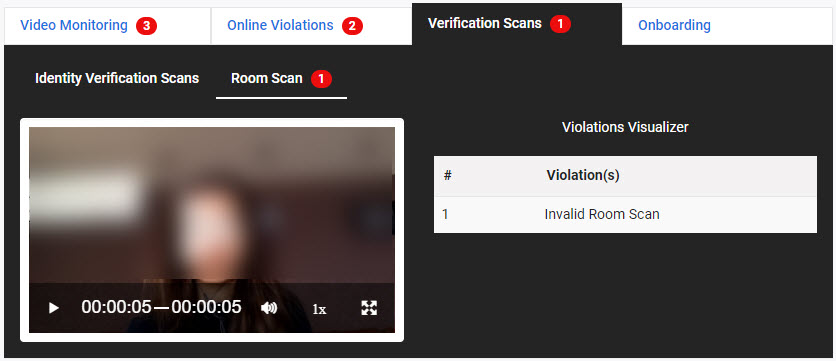Play the room scan video
The height and width of the screenshot is (361, 836).
(x=53, y=308)
